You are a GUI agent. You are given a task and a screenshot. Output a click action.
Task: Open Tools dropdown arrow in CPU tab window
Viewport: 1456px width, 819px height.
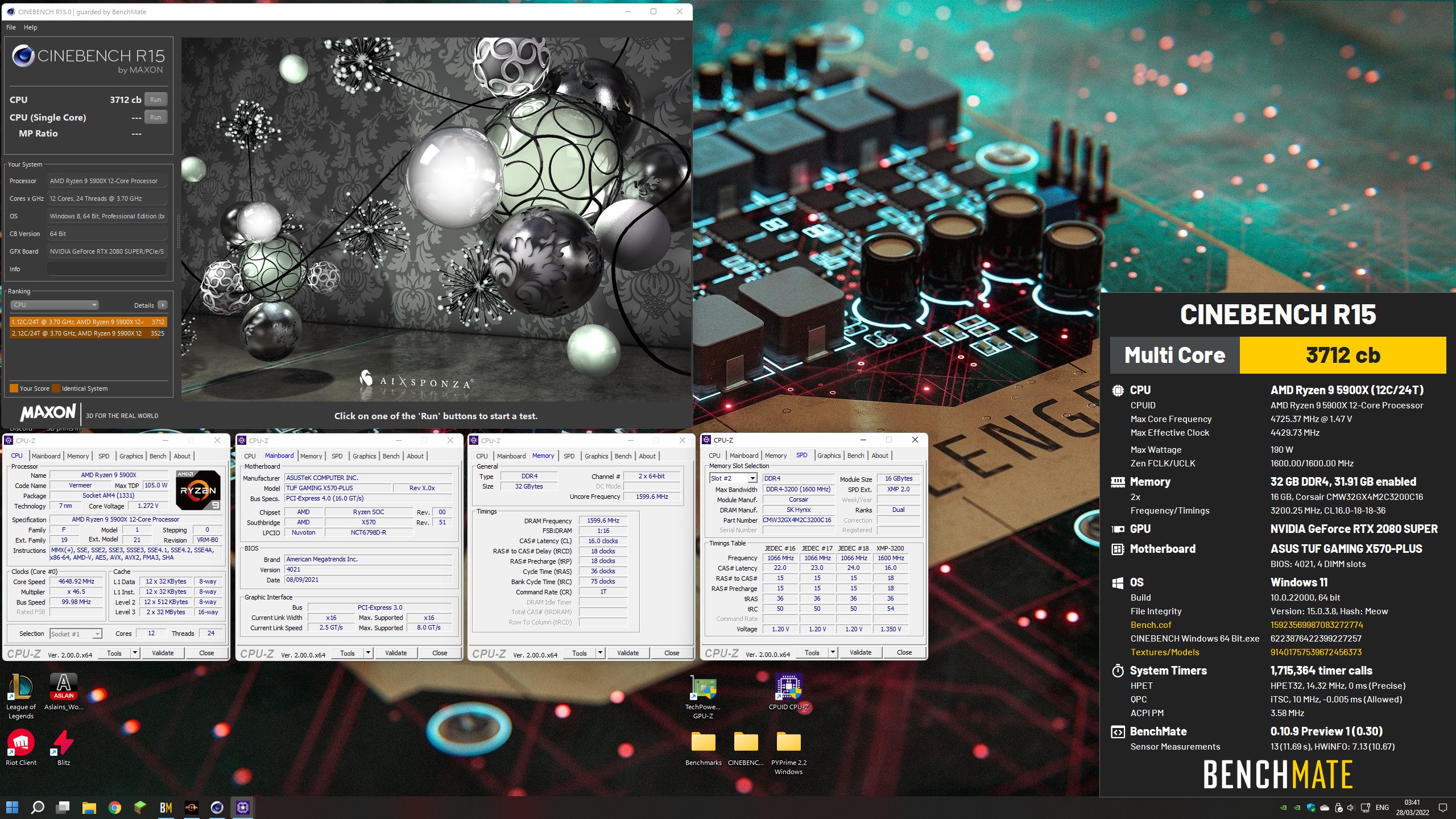135,653
